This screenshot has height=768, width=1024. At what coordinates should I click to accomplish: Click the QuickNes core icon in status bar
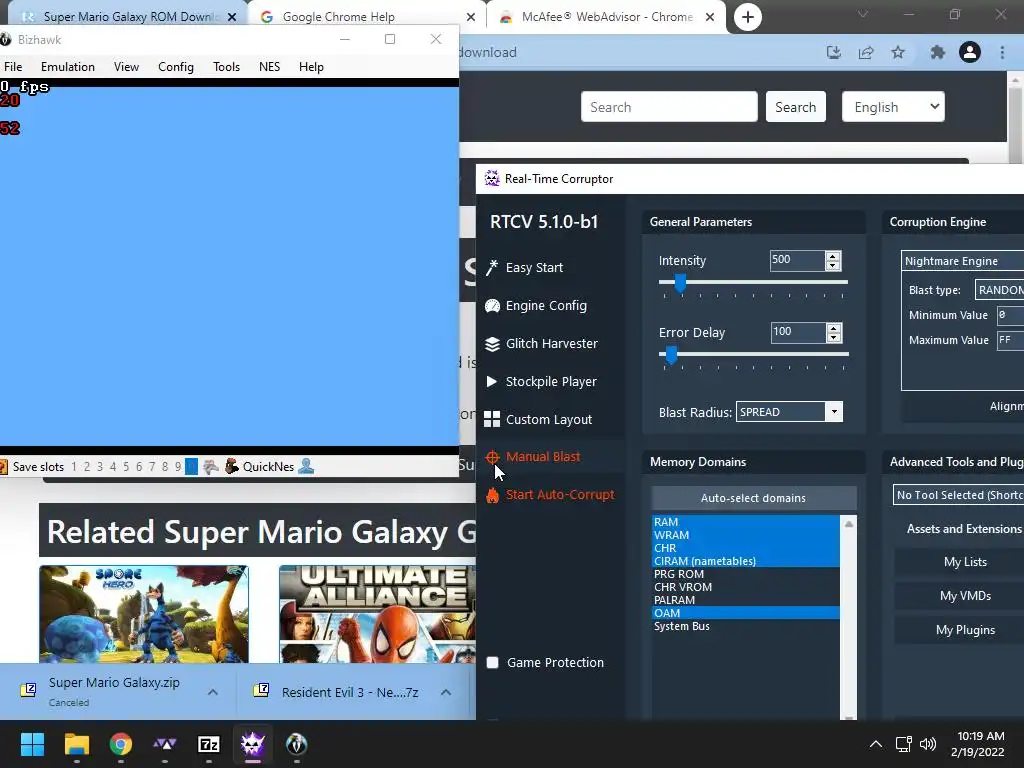coord(231,466)
